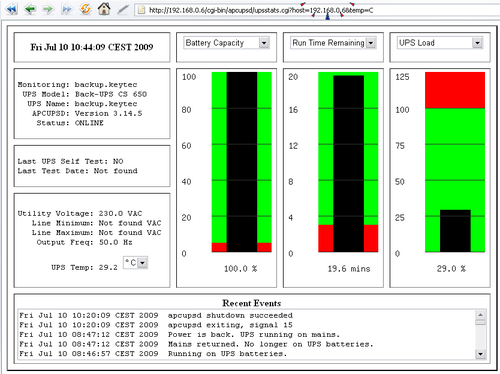Click event 'apcupsd shutdown succeeded'

(230, 315)
